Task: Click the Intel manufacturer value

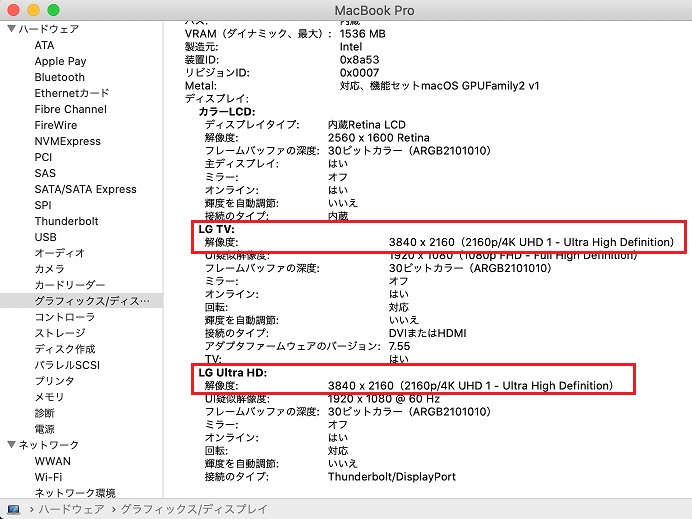Action: coord(351,47)
